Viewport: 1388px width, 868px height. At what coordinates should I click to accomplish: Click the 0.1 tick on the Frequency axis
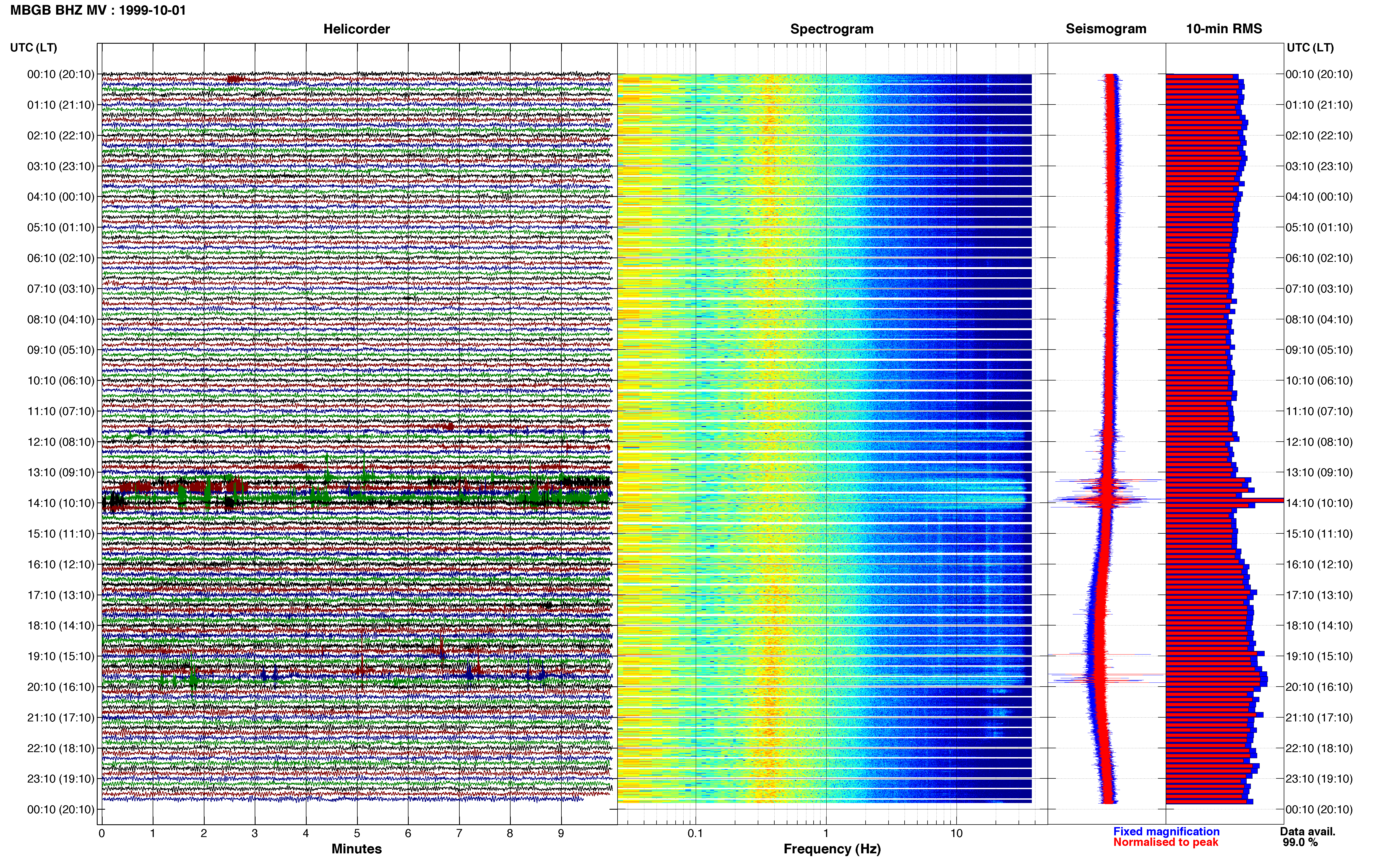[695, 833]
